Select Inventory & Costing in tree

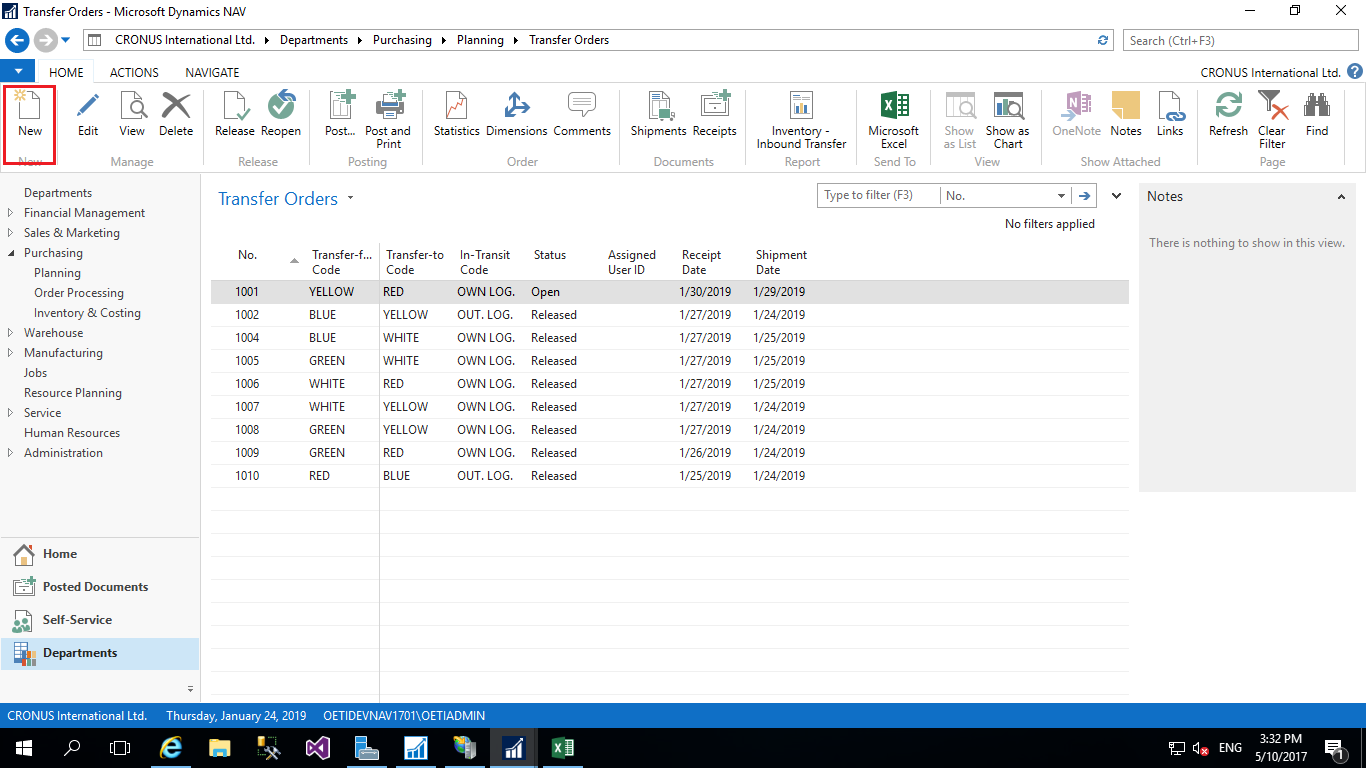(x=87, y=313)
